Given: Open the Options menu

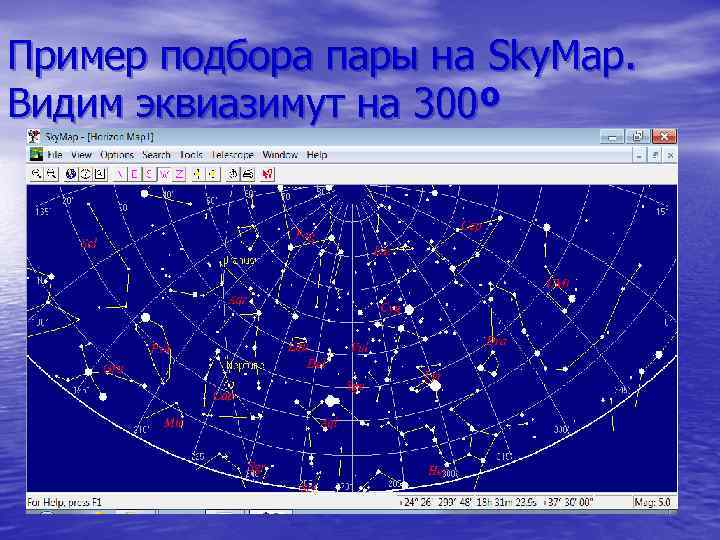Looking at the screenshot, I should [117, 155].
